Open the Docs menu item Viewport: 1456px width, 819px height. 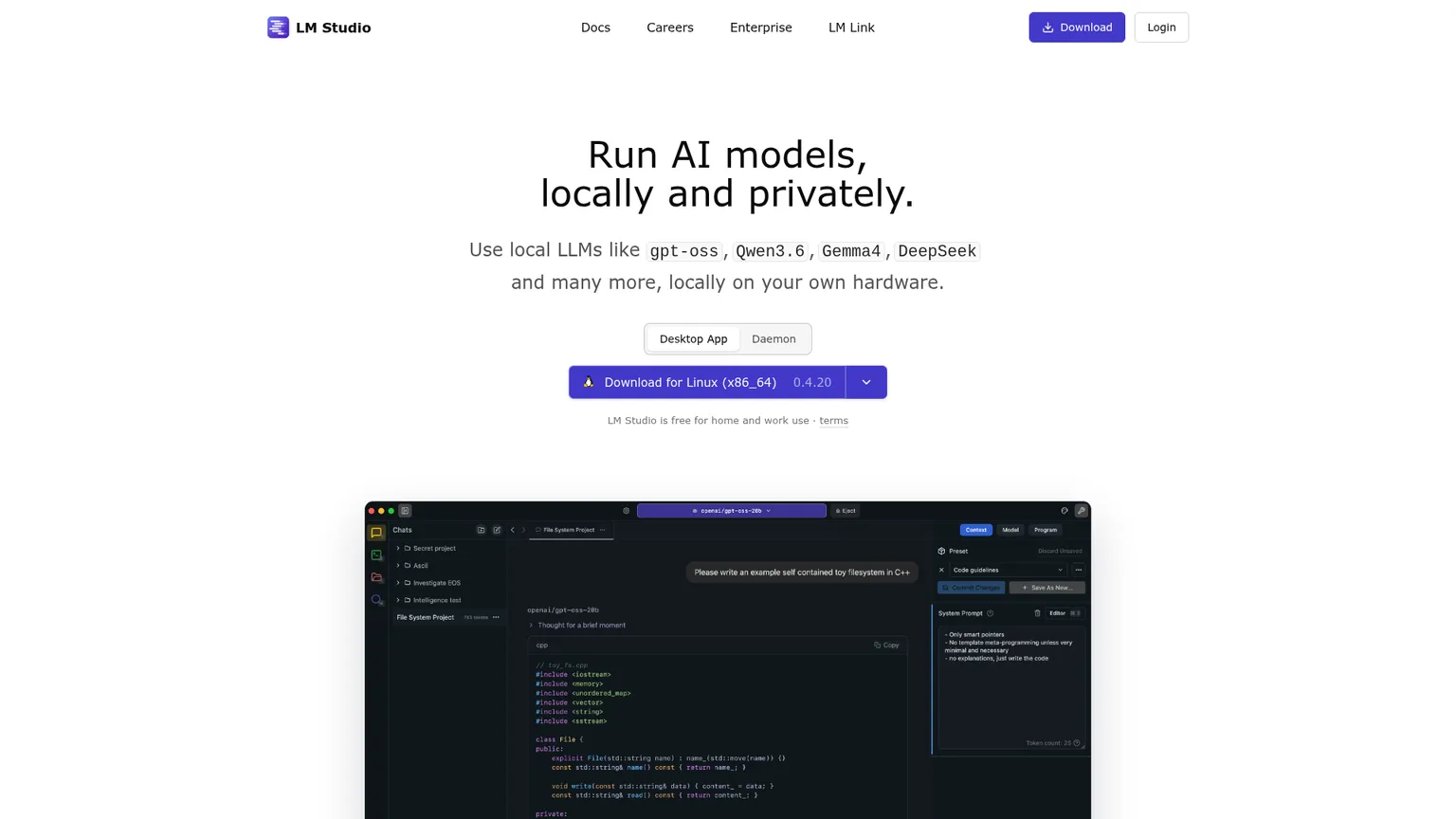click(x=595, y=27)
